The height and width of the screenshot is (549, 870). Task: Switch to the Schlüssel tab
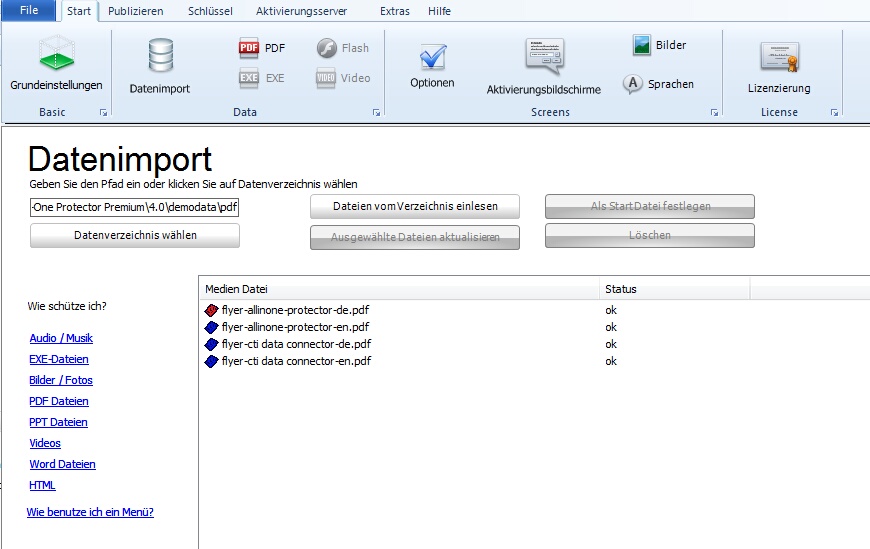coord(210,11)
